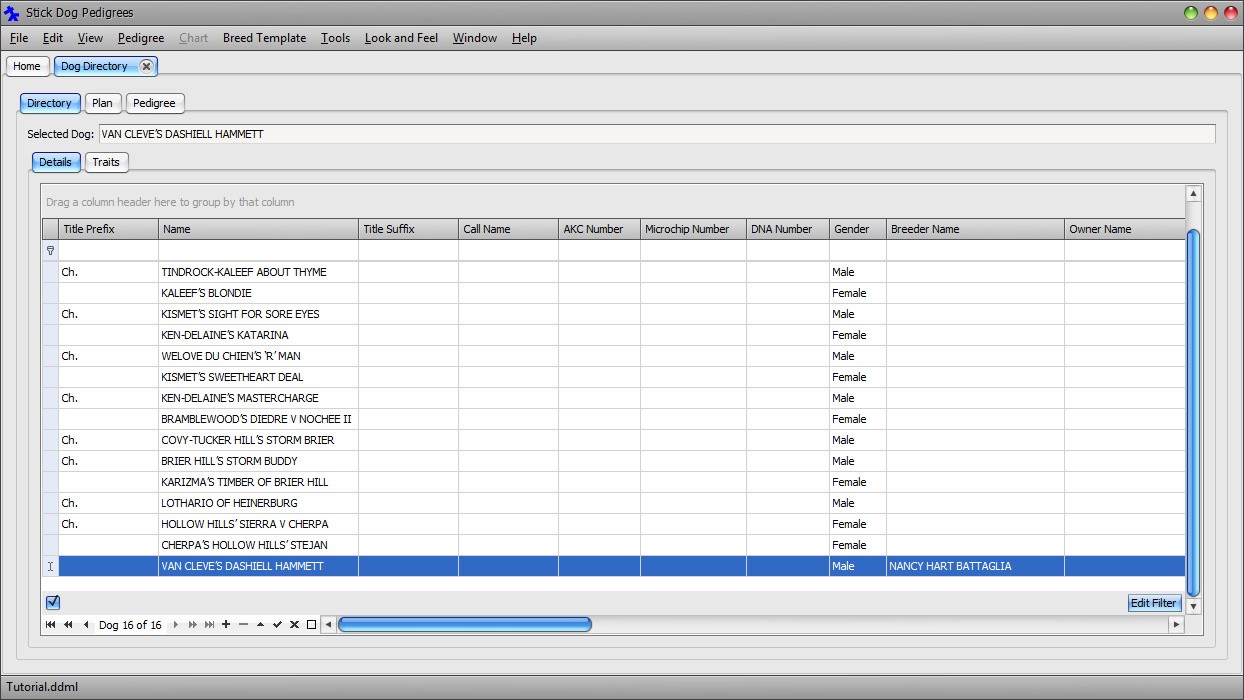Sort by the Gender column header
Image resolution: width=1244 pixels, height=700 pixels.
coord(856,229)
